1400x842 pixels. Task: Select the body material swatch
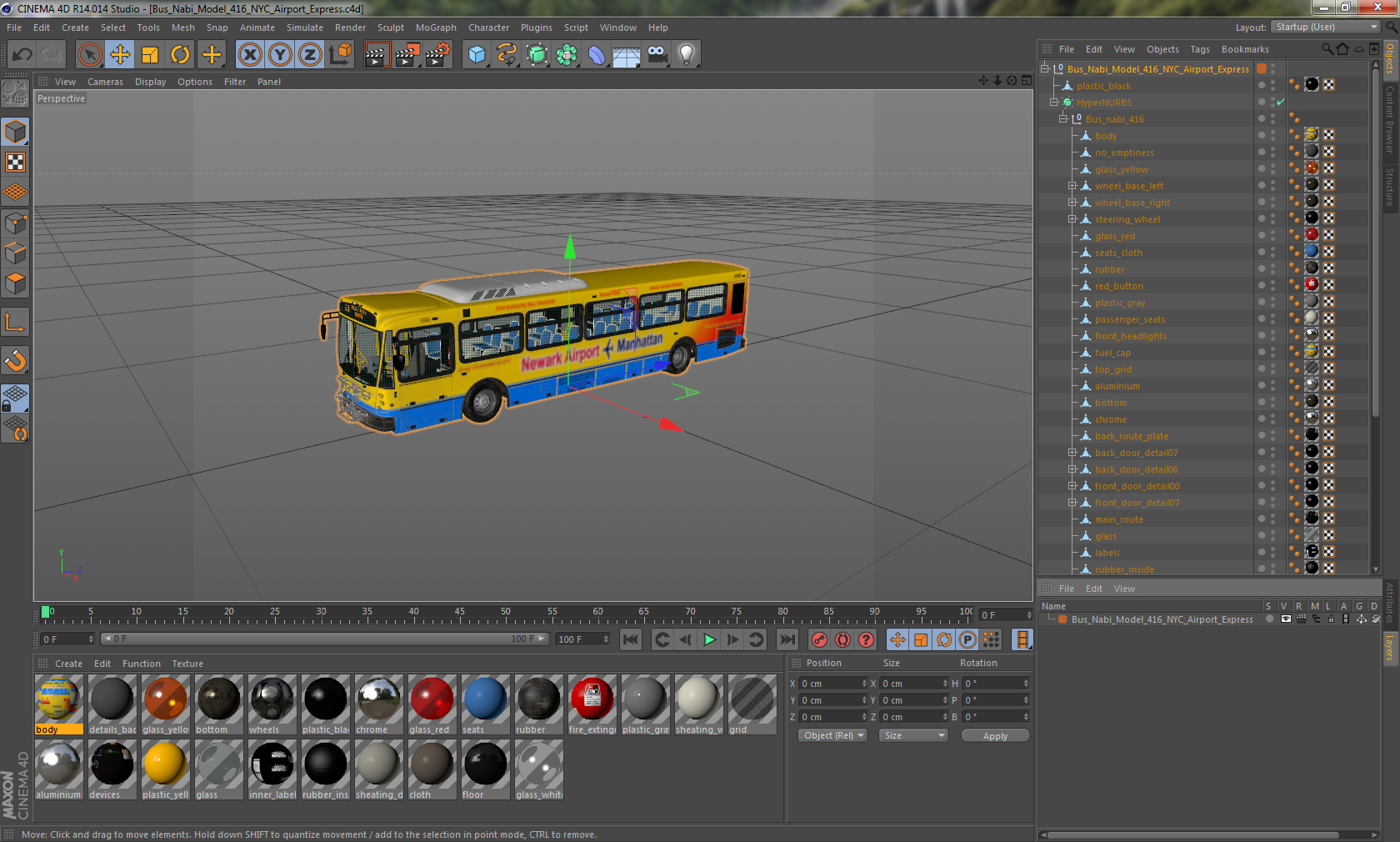coord(58,704)
